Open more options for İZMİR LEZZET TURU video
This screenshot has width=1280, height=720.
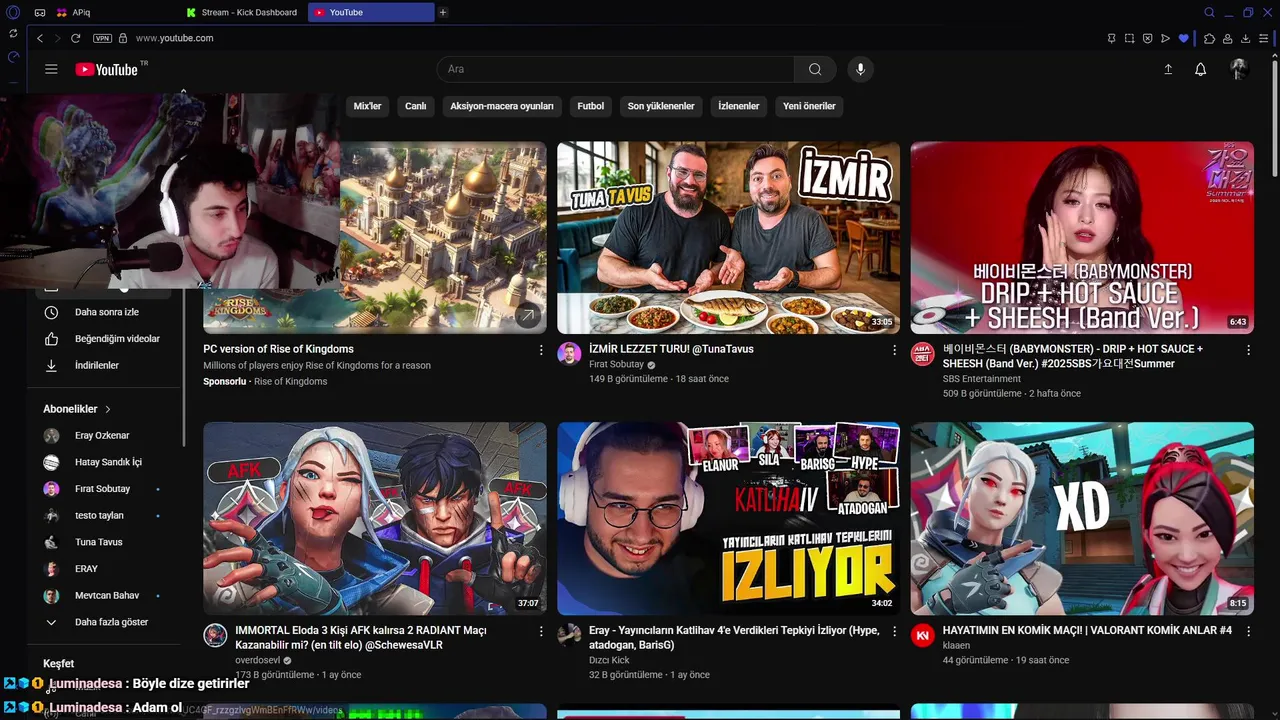point(895,350)
